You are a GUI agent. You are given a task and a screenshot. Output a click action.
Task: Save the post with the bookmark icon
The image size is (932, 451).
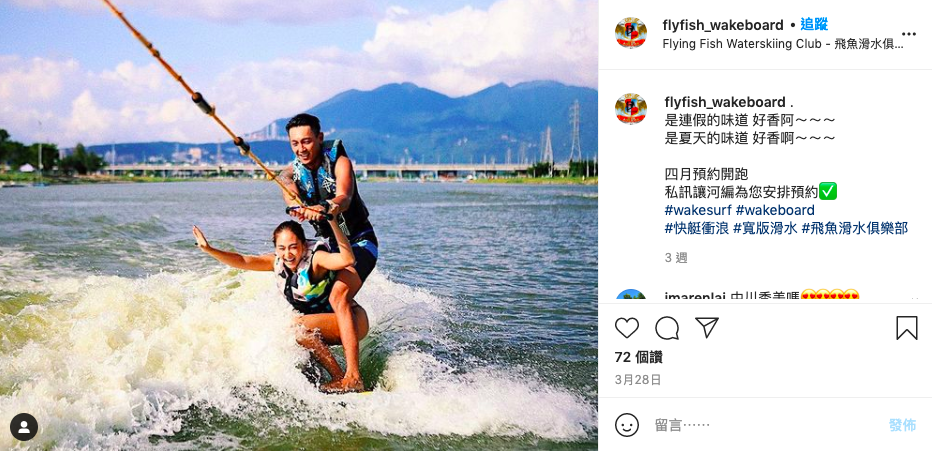906,328
